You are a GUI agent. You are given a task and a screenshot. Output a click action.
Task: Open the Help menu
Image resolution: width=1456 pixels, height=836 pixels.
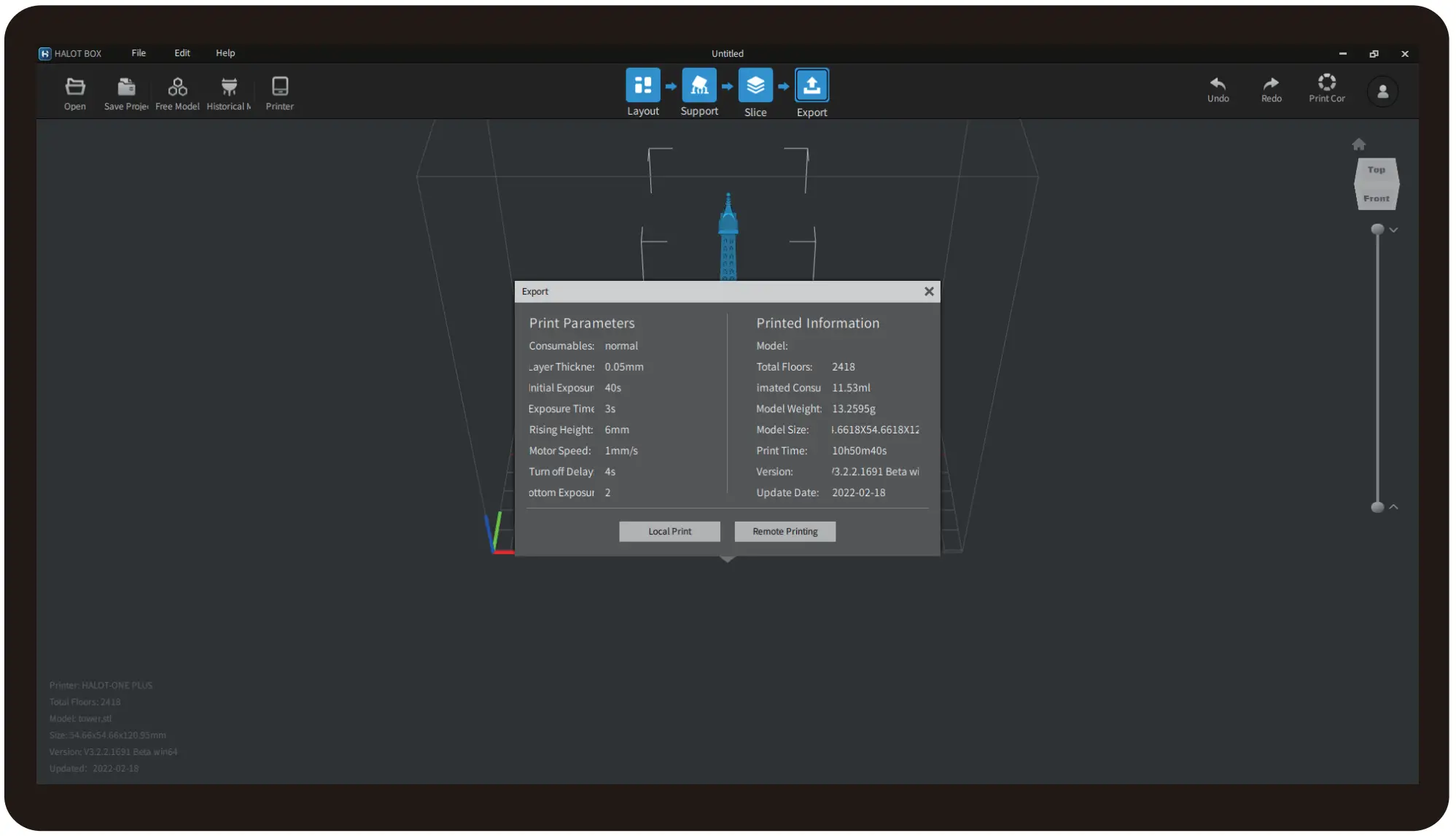[x=225, y=53]
